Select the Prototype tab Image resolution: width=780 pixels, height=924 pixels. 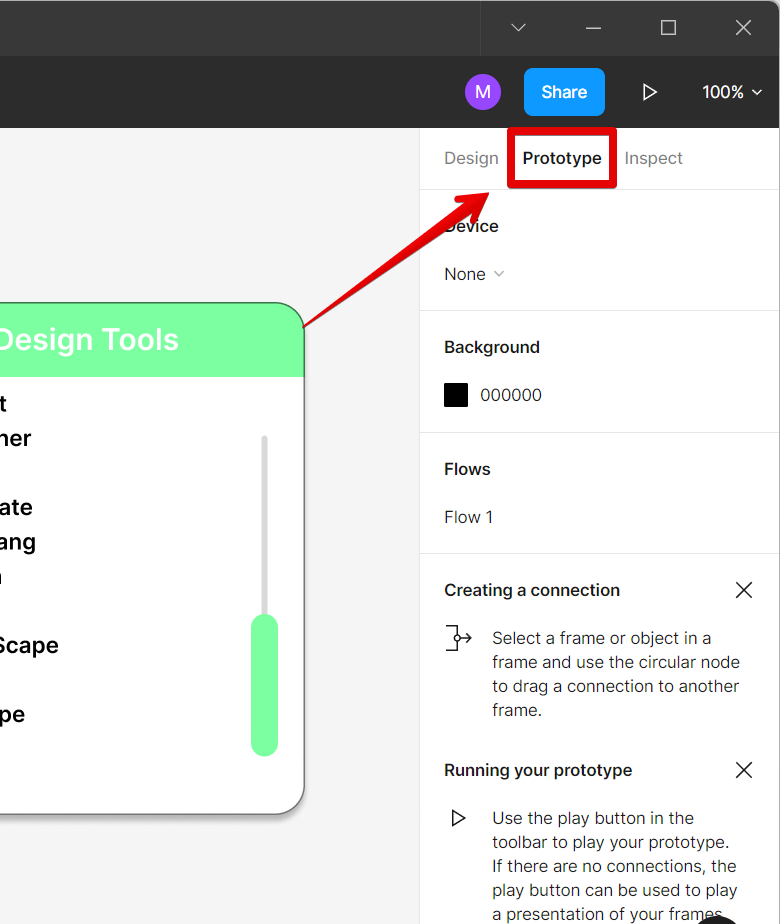click(x=562, y=158)
